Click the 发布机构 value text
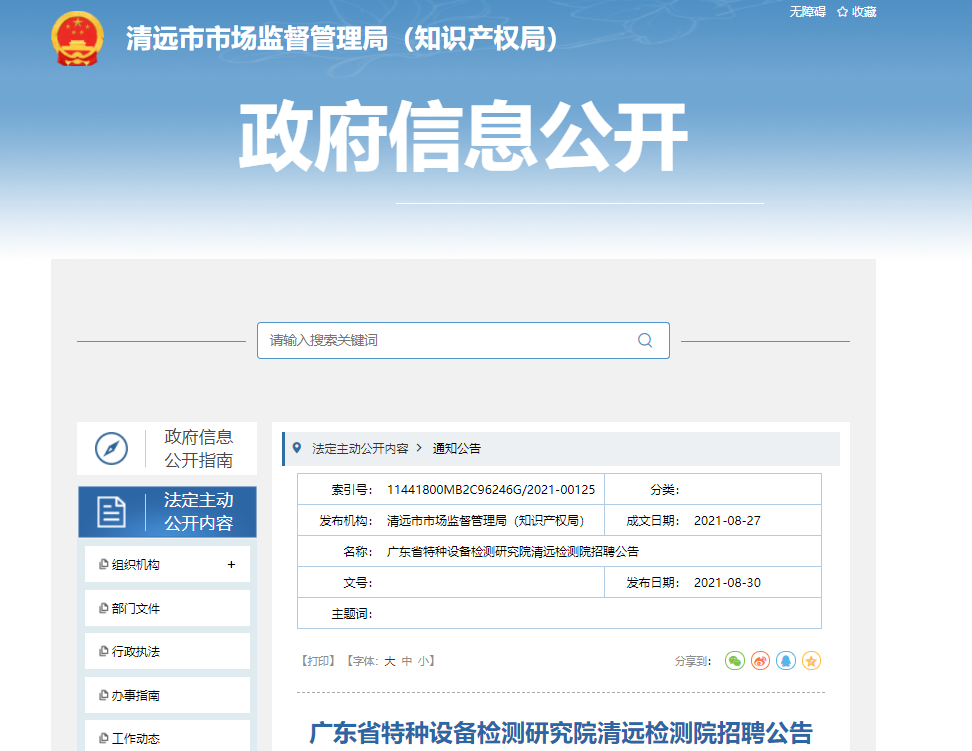This screenshot has width=972, height=751. tap(485, 520)
